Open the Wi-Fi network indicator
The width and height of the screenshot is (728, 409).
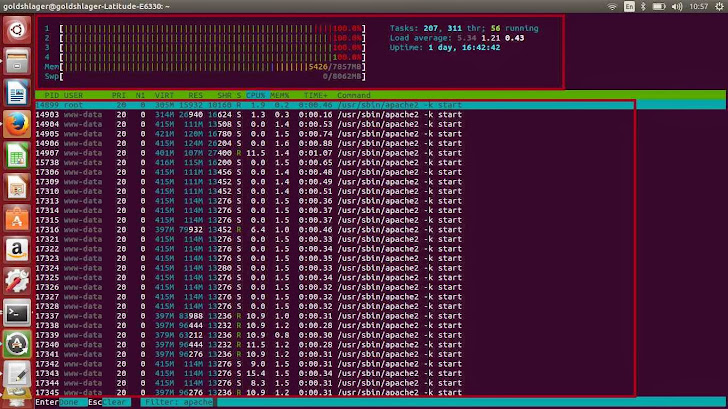coord(612,6)
